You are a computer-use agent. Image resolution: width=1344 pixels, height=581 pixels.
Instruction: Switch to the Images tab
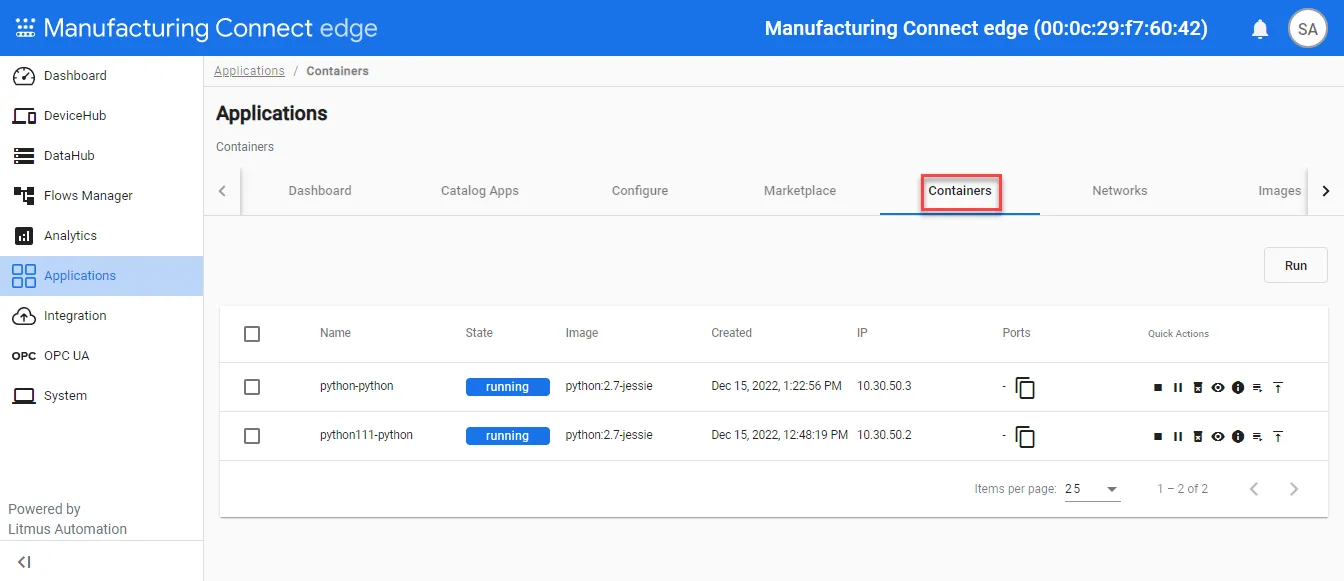pyautogui.click(x=1279, y=191)
